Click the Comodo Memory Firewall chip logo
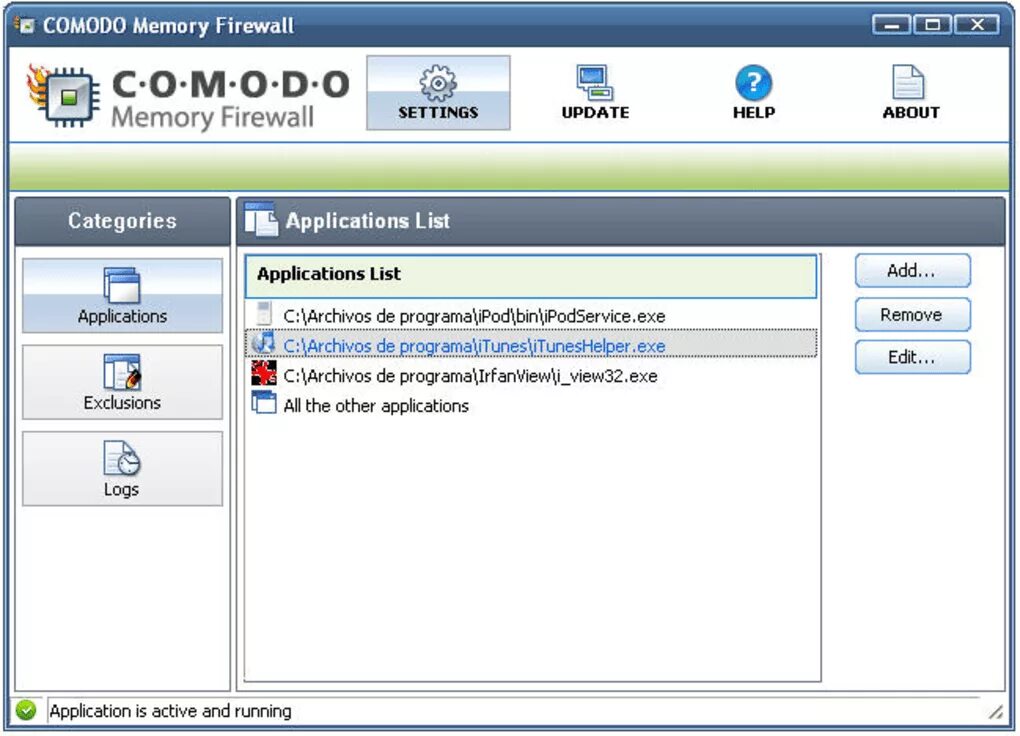 (x=64, y=96)
